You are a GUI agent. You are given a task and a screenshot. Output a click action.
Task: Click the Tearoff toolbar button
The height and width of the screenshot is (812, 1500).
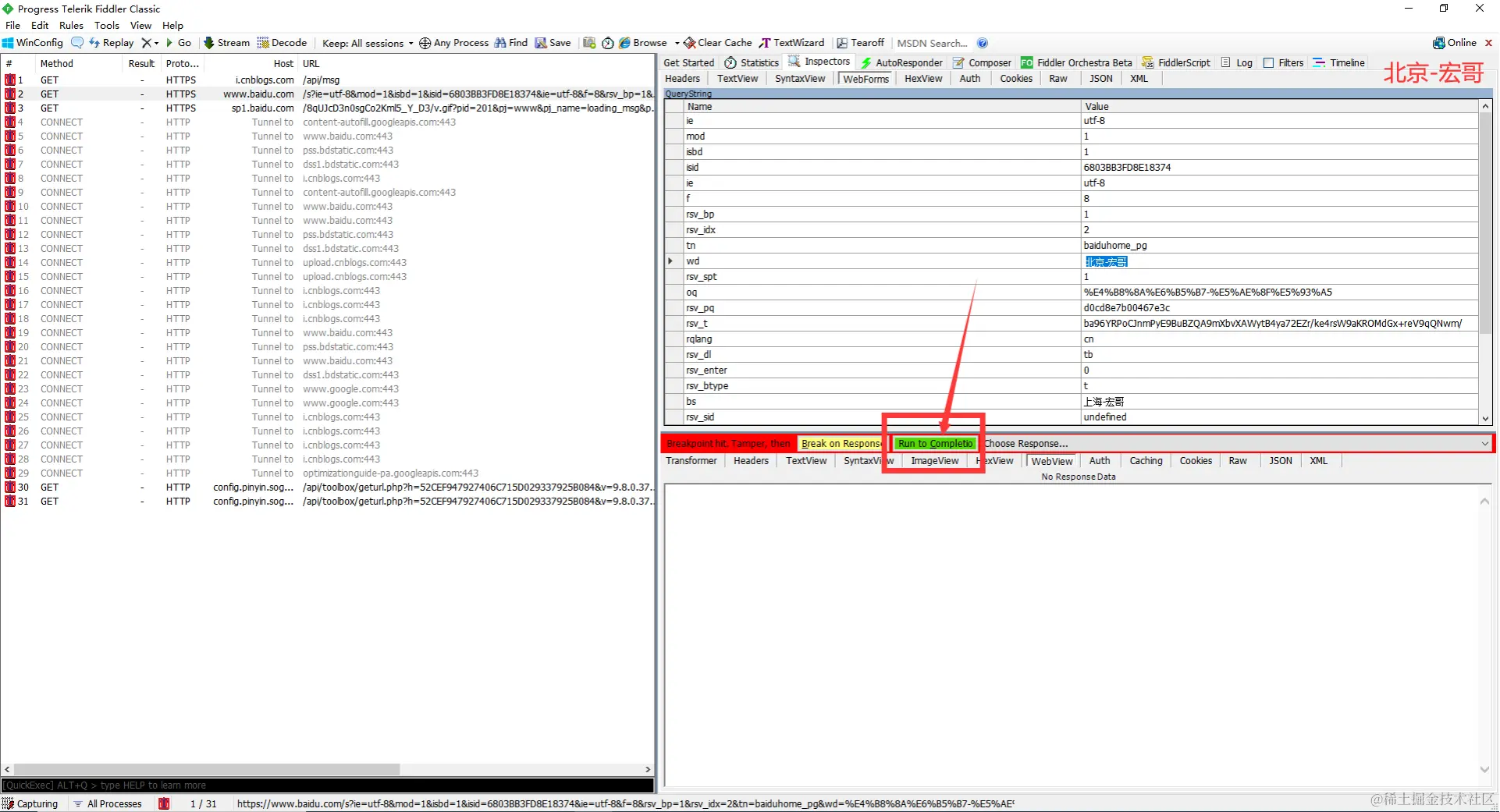(861, 43)
